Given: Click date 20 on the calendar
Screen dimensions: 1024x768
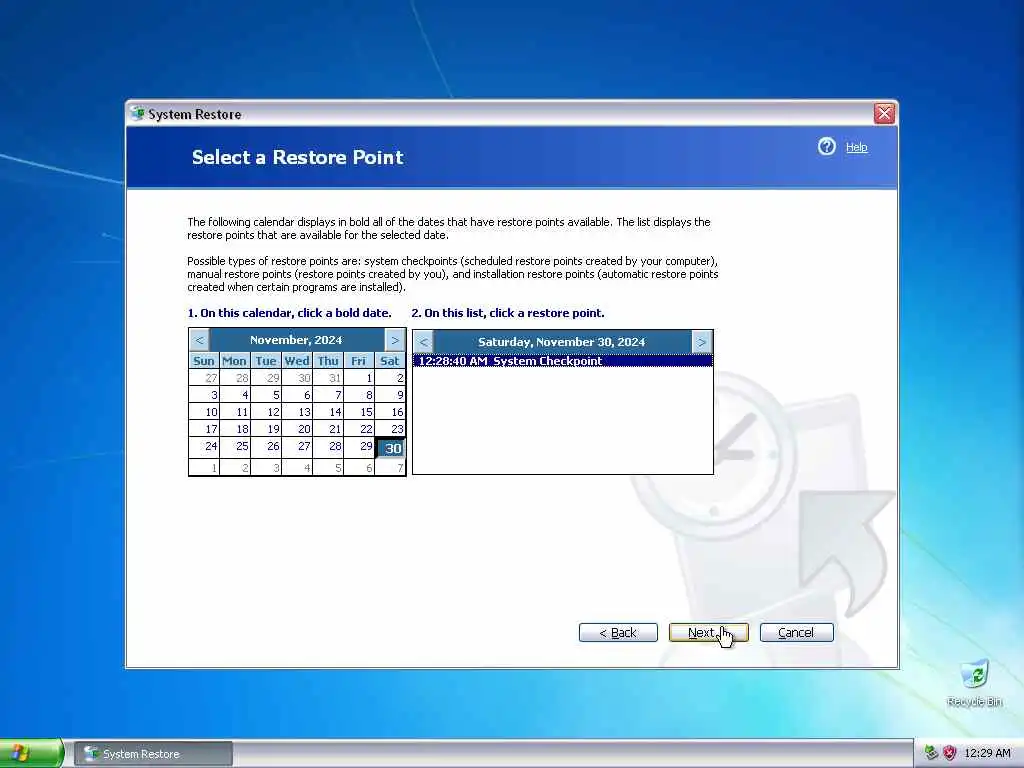Looking at the screenshot, I should 298,429.
